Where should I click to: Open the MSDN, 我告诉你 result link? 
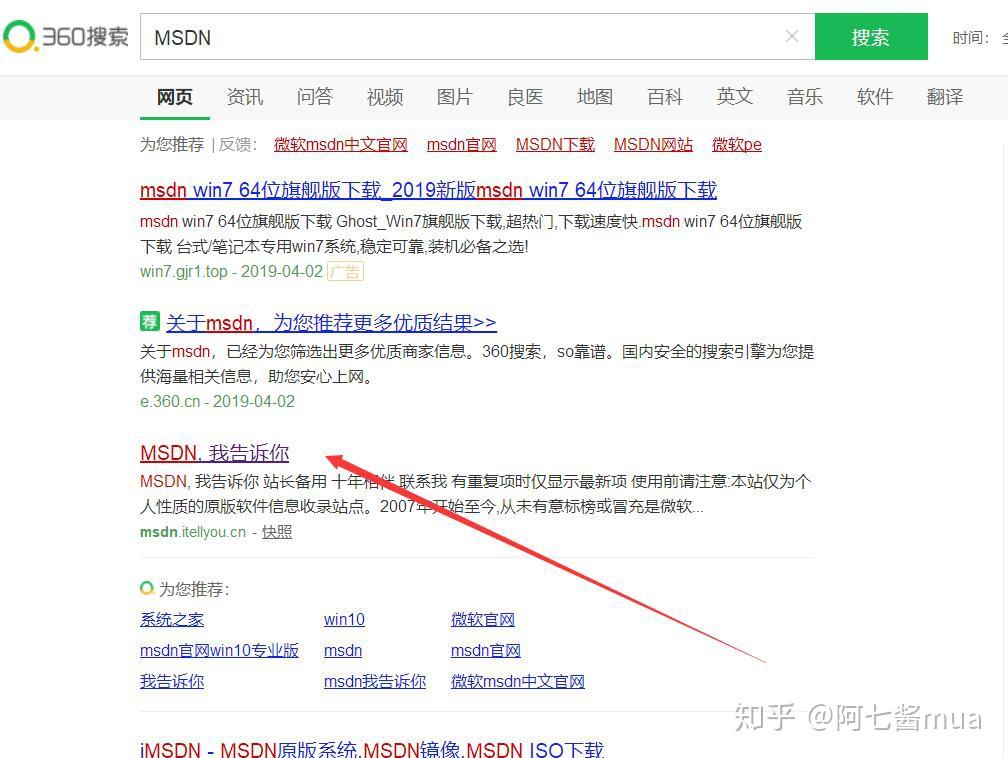(214, 453)
